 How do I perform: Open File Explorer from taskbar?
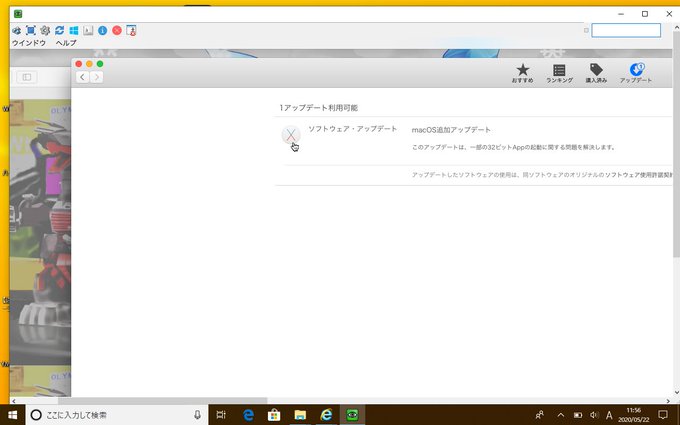click(300, 415)
